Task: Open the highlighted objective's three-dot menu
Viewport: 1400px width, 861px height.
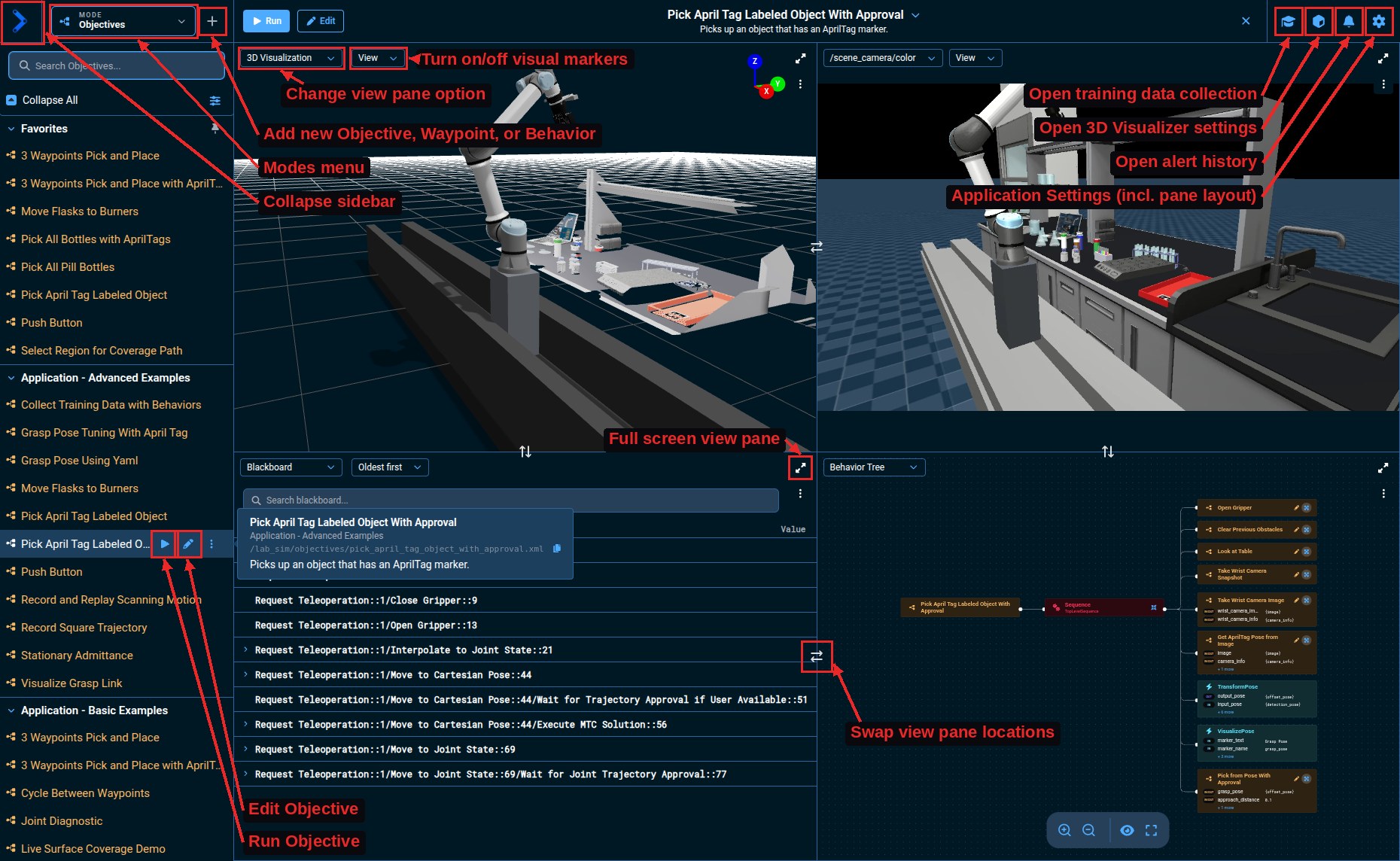Action: 212,543
